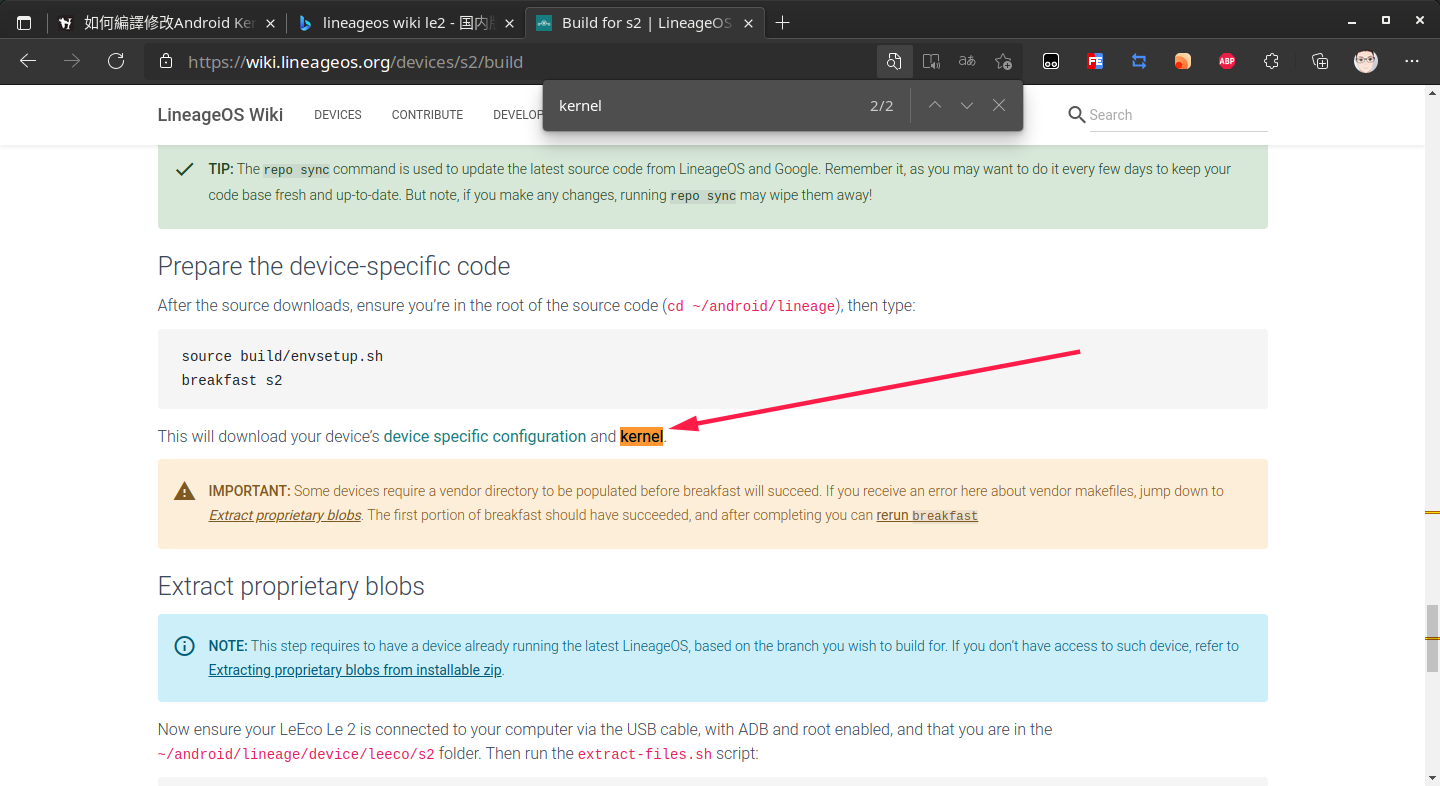
Task: Open the FE extension icon
Action: coord(1095,62)
